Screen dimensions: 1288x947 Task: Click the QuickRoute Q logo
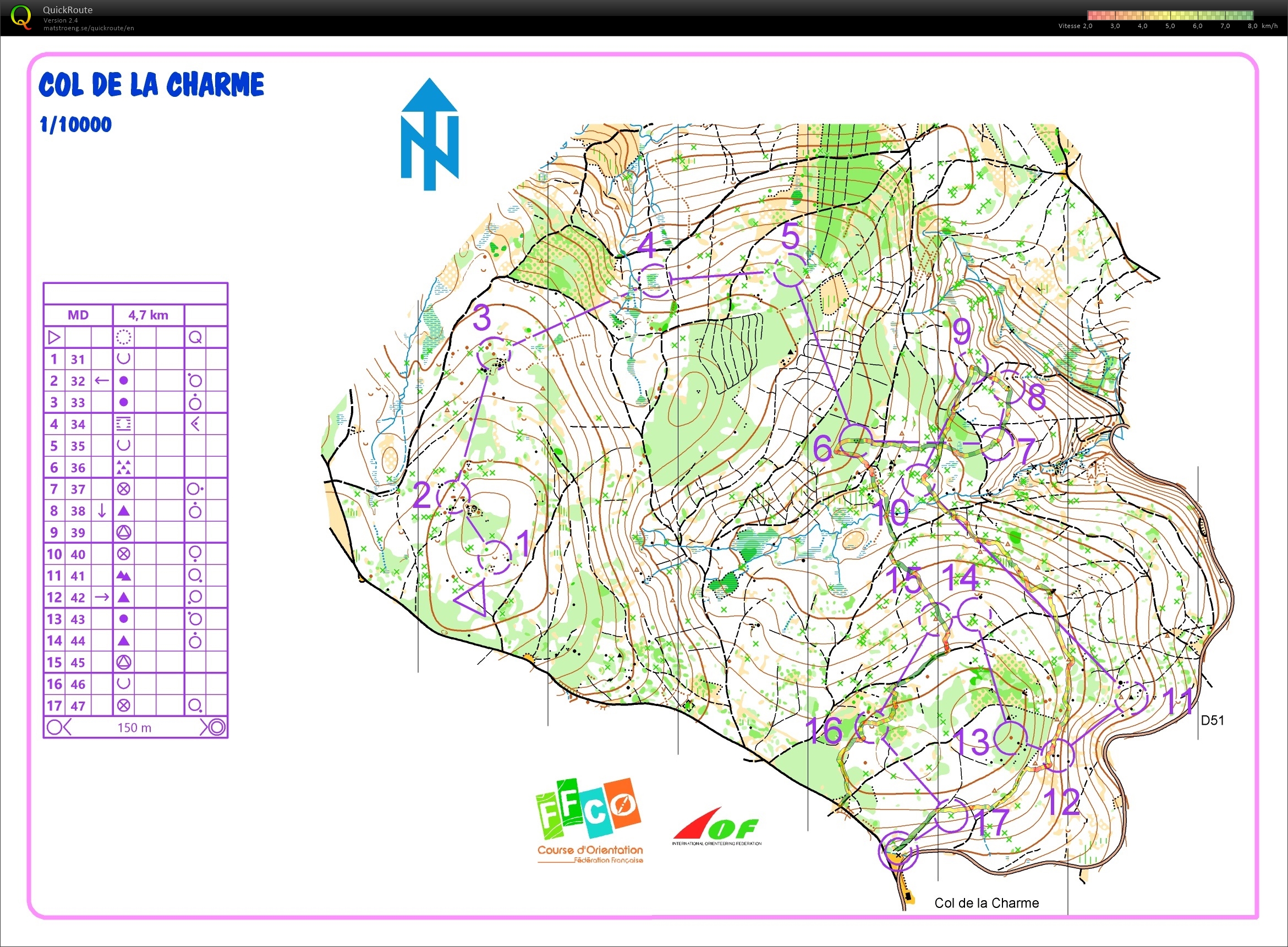click(x=22, y=17)
